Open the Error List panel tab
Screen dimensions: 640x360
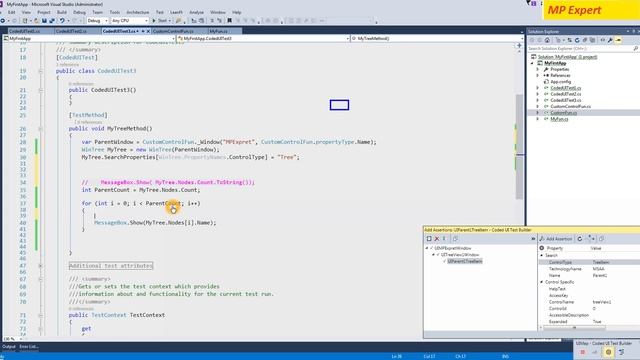point(29,347)
